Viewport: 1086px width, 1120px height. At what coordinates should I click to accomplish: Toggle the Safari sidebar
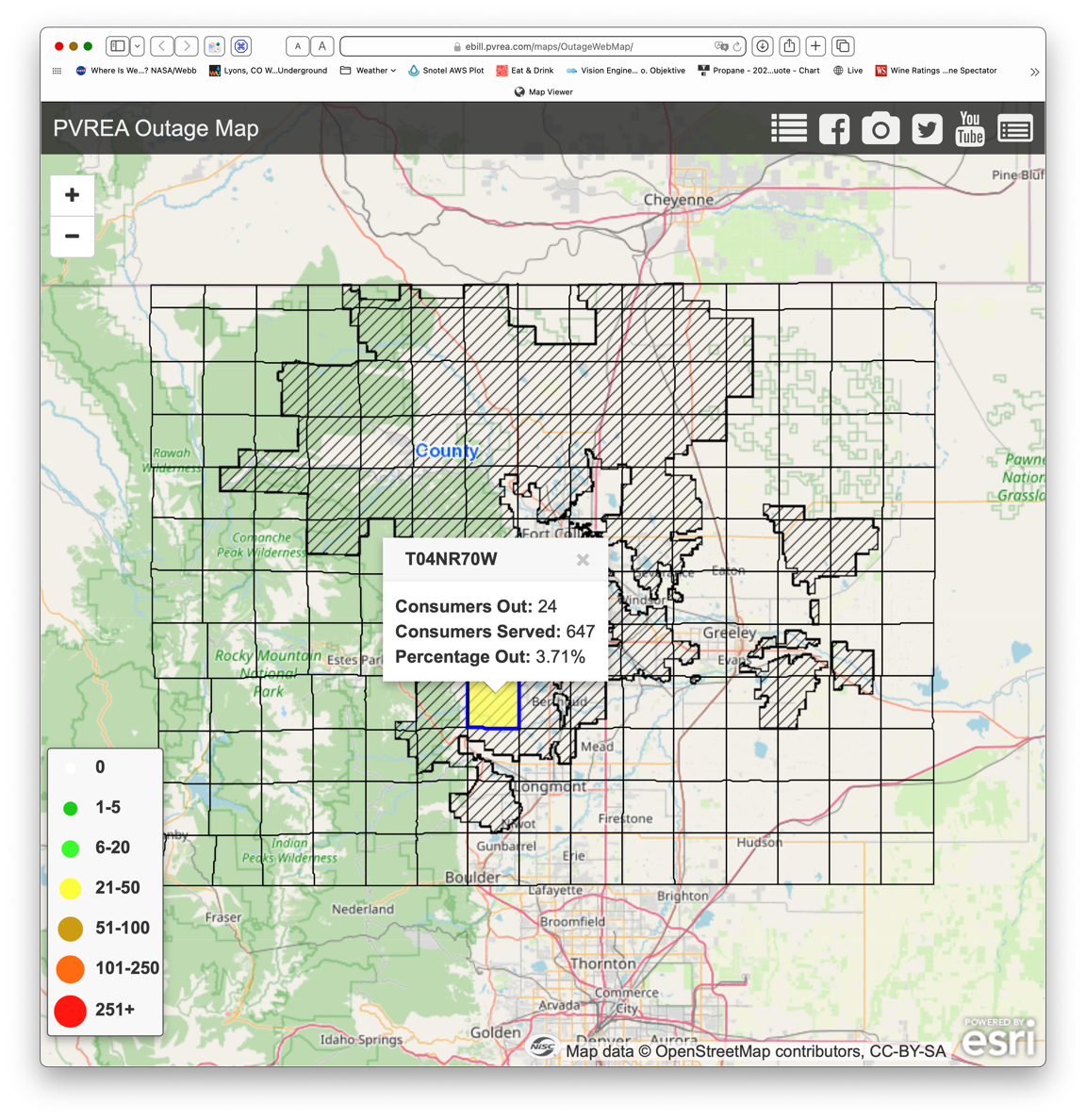118,46
